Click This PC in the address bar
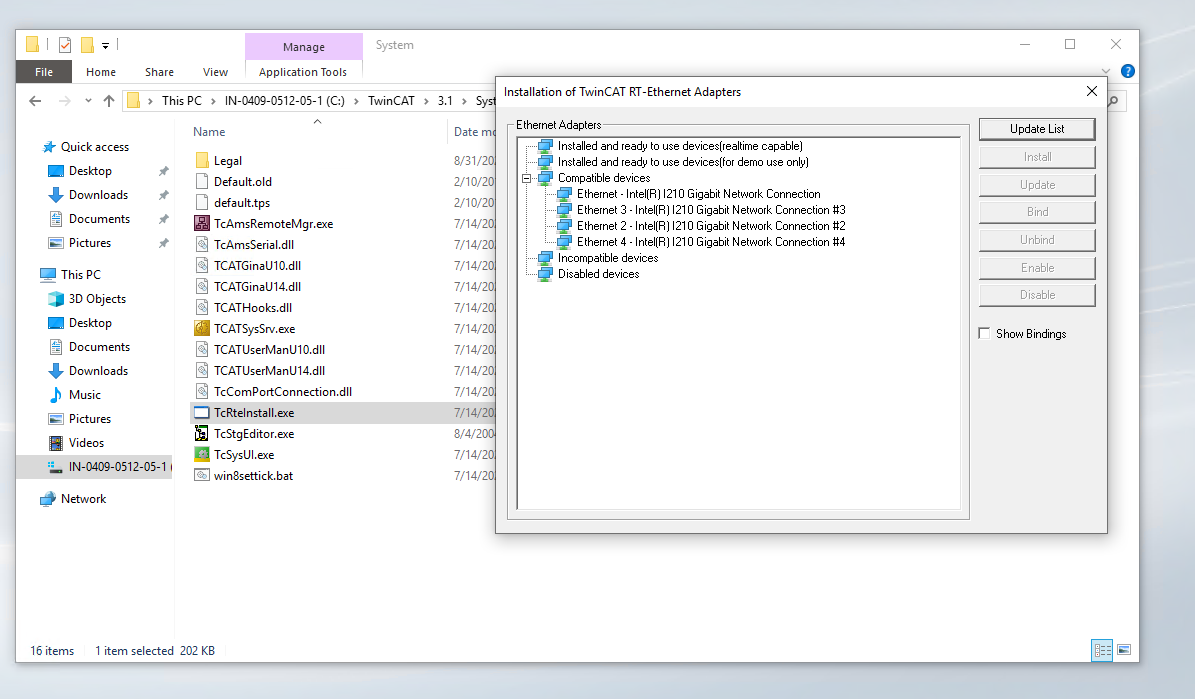1195x699 pixels. (x=181, y=101)
